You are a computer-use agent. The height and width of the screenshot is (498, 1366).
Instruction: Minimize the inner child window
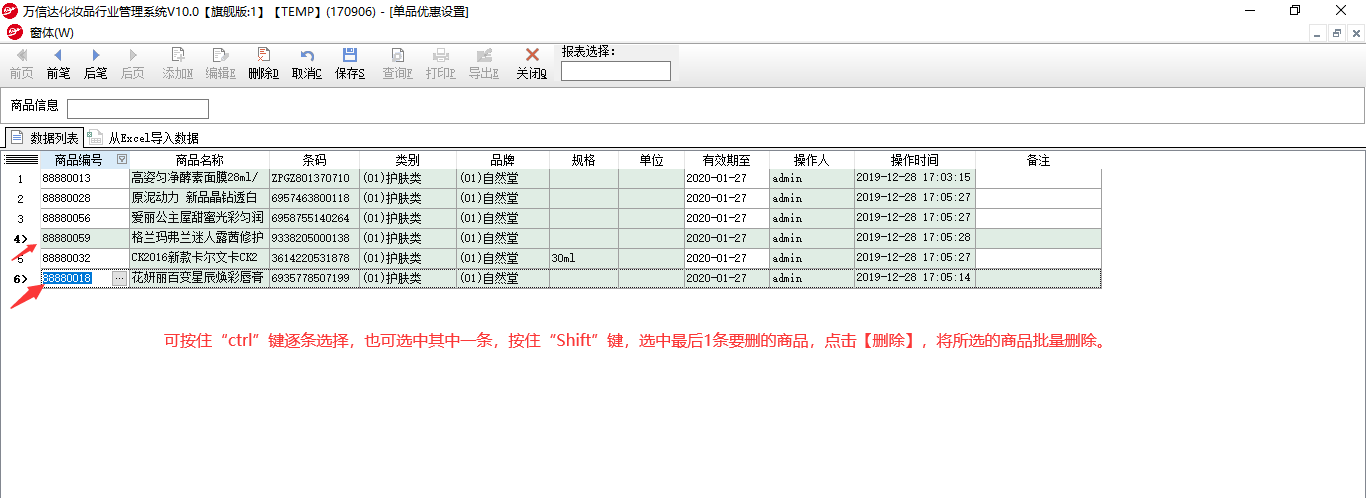click(x=1319, y=33)
